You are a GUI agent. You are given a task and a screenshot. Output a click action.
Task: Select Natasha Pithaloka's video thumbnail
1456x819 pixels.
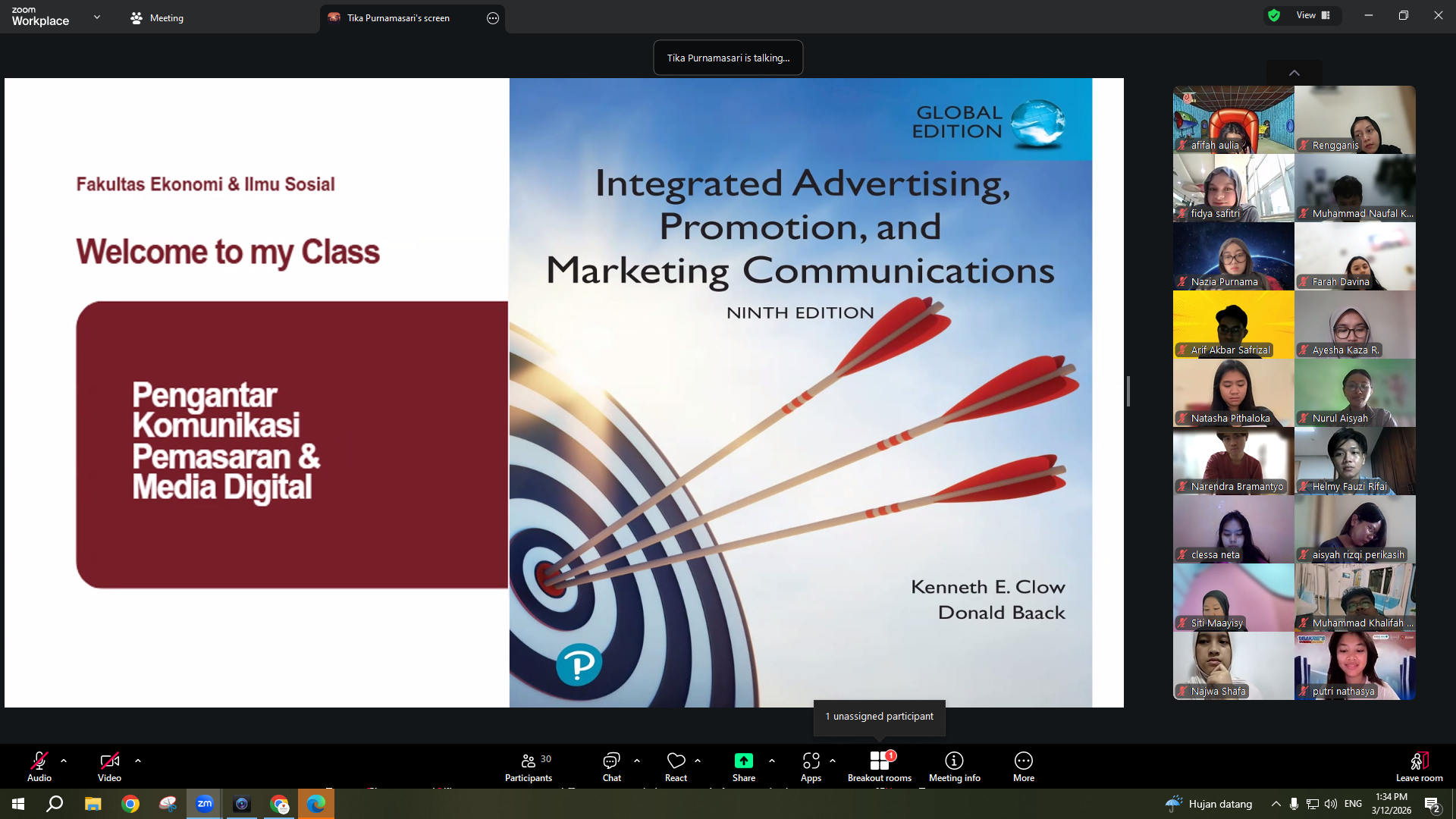tap(1234, 393)
